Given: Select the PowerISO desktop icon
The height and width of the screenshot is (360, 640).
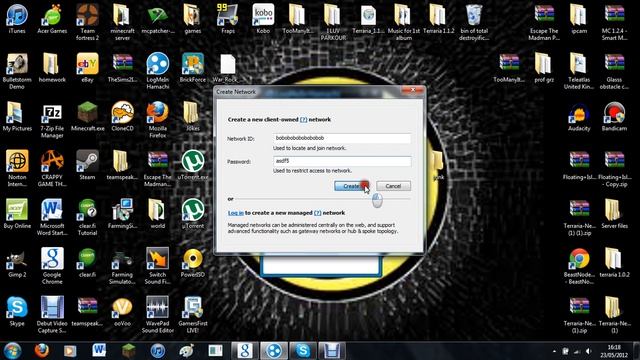Looking at the screenshot, I should (193, 263).
